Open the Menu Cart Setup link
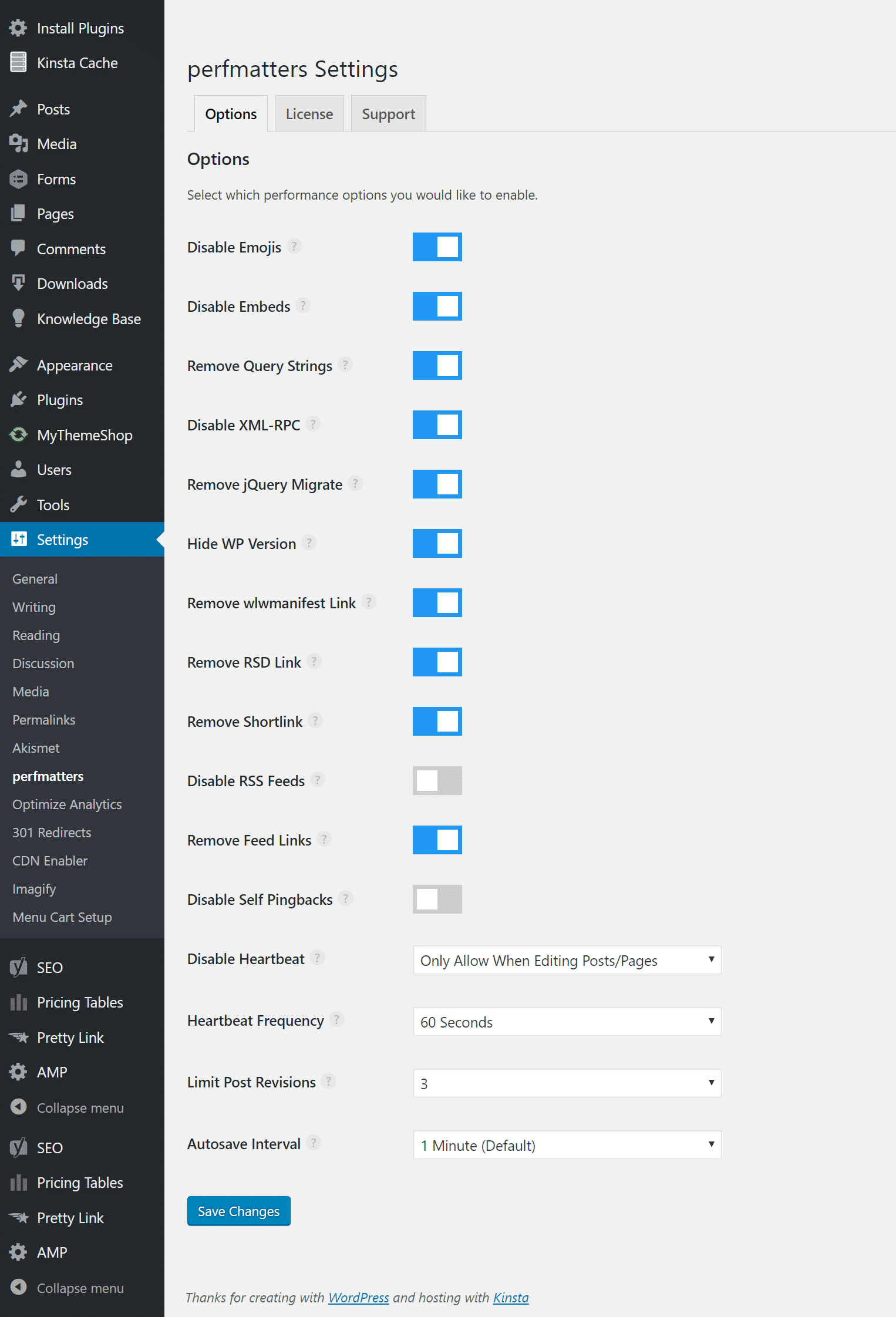The height and width of the screenshot is (1317, 896). click(x=62, y=917)
